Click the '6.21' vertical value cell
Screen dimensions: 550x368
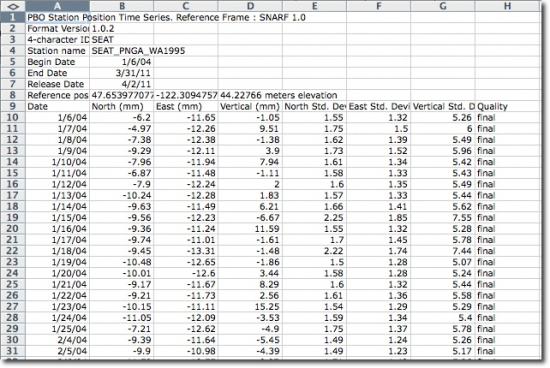[x=250, y=207]
